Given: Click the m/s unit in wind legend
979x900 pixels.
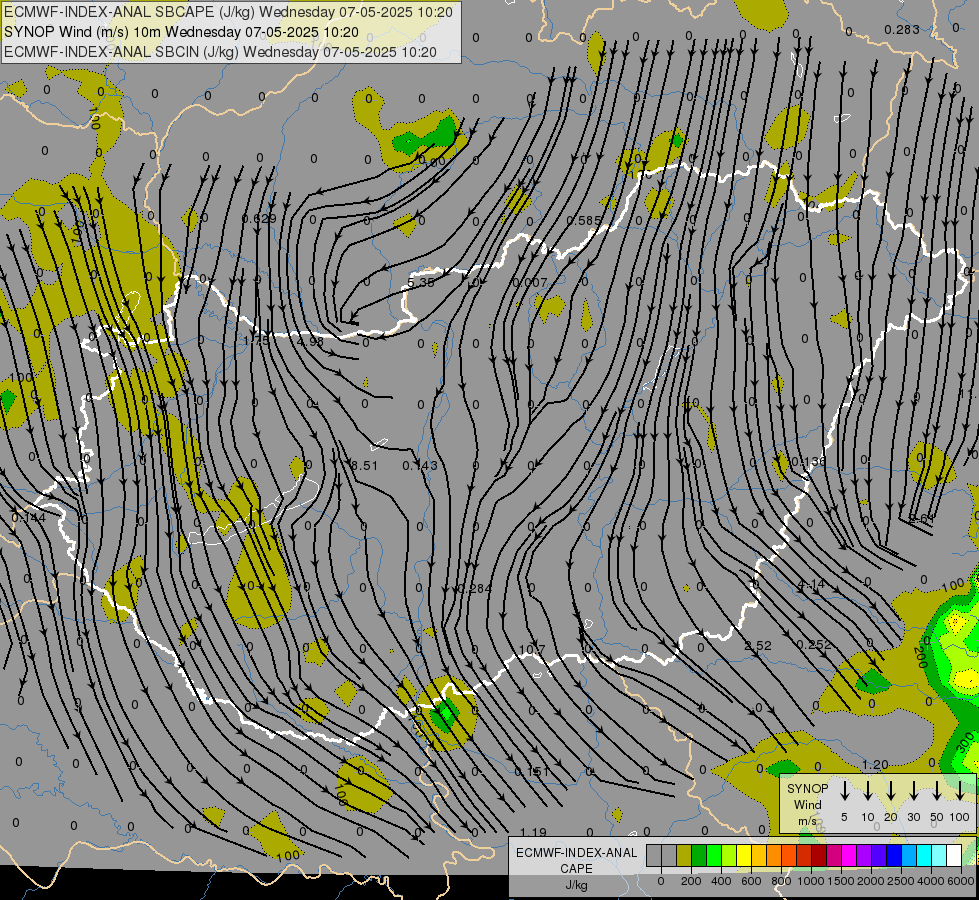Looking at the screenshot, I should tap(807, 820).
